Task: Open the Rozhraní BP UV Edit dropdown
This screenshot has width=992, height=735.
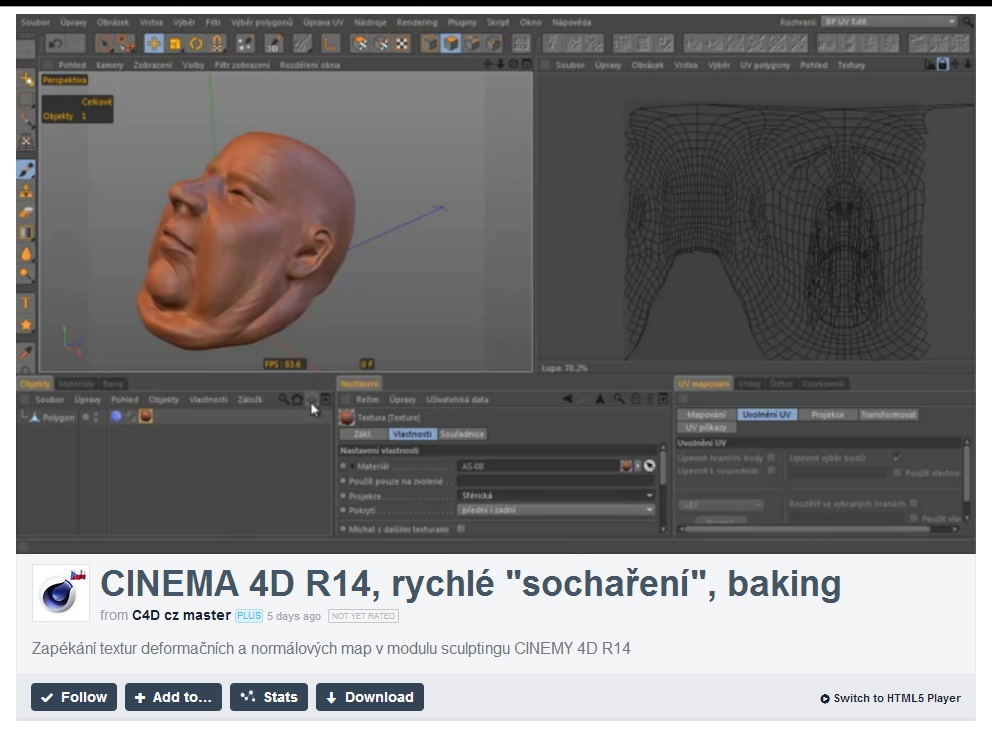Action: (x=890, y=22)
